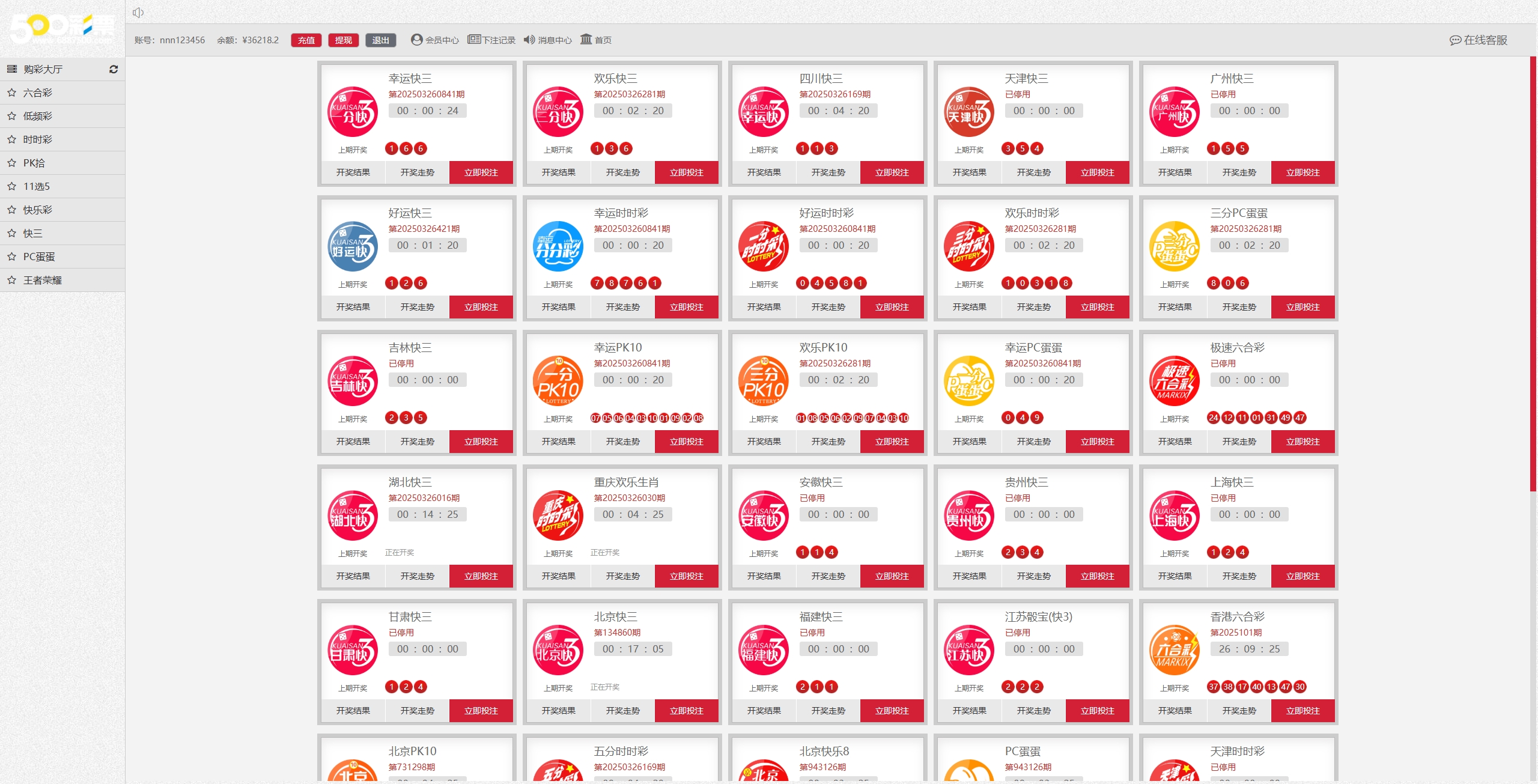1538x784 pixels.
Task: Select PC蛋蛋 in the sidebar
Action: (39, 257)
